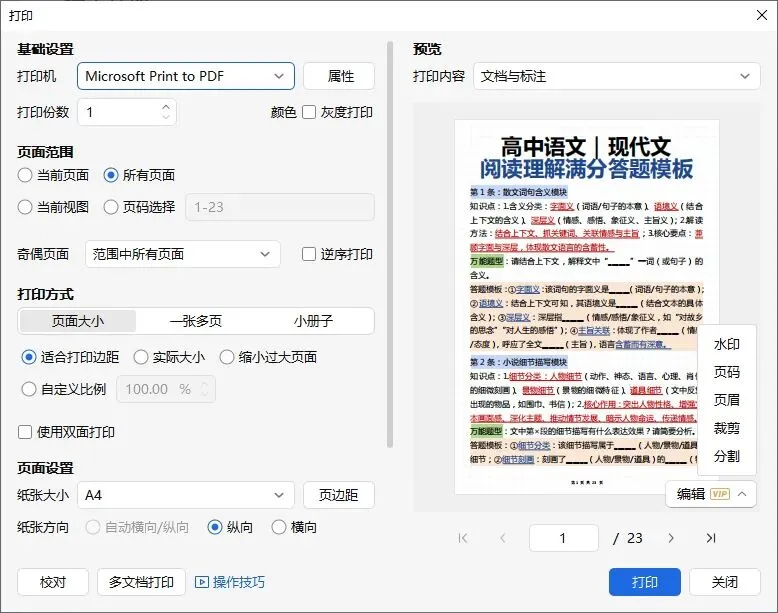The height and width of the screenshot is (613, 778).
Task: Enable 灰度打印 checkbox
Action: (x=309, y=112)
